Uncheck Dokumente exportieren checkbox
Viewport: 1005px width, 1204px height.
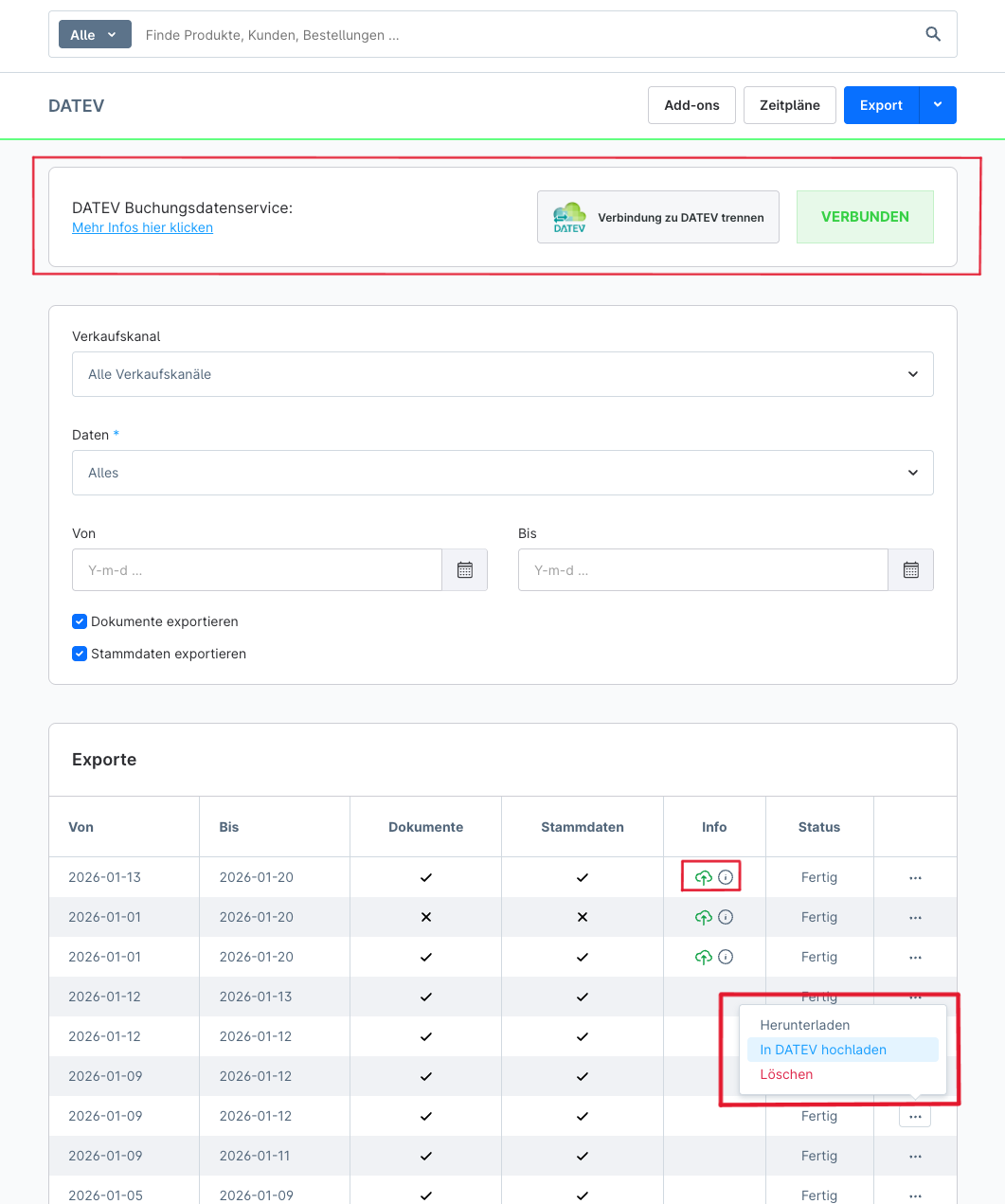click(x=80, y=621)
